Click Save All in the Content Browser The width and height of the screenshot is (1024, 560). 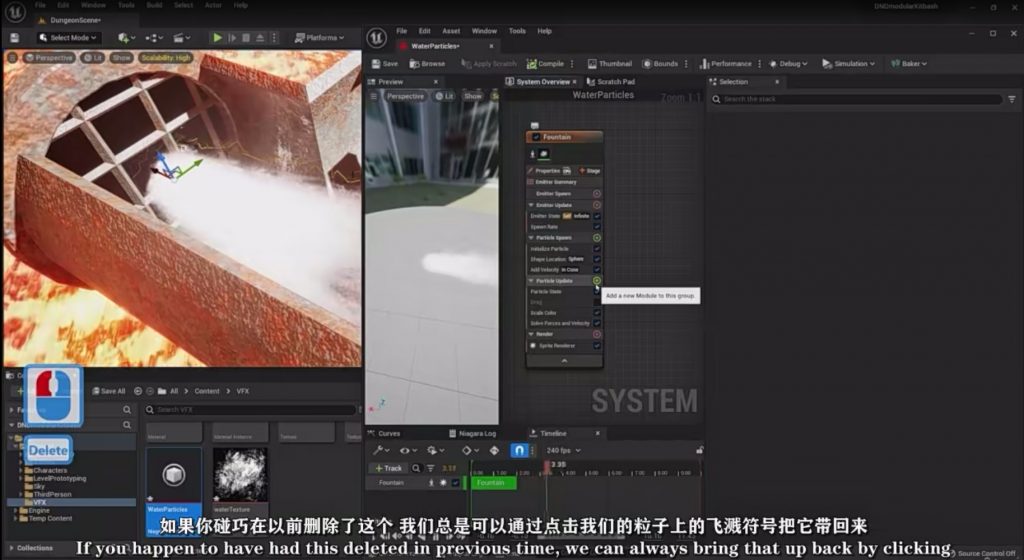coord(108,391)
